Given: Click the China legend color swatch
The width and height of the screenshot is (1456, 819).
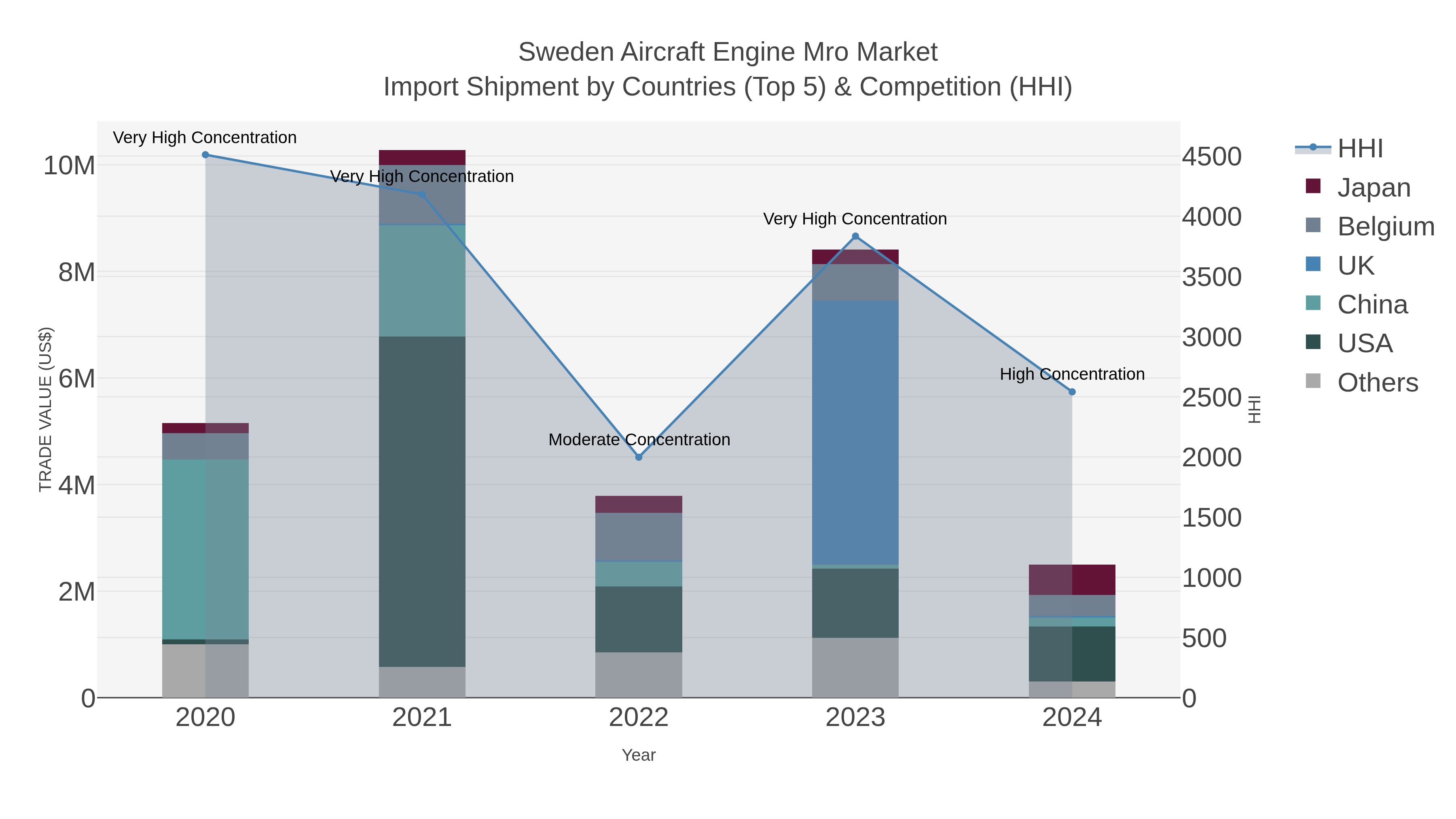Looking at the screenshot, I should (1313, 303).
